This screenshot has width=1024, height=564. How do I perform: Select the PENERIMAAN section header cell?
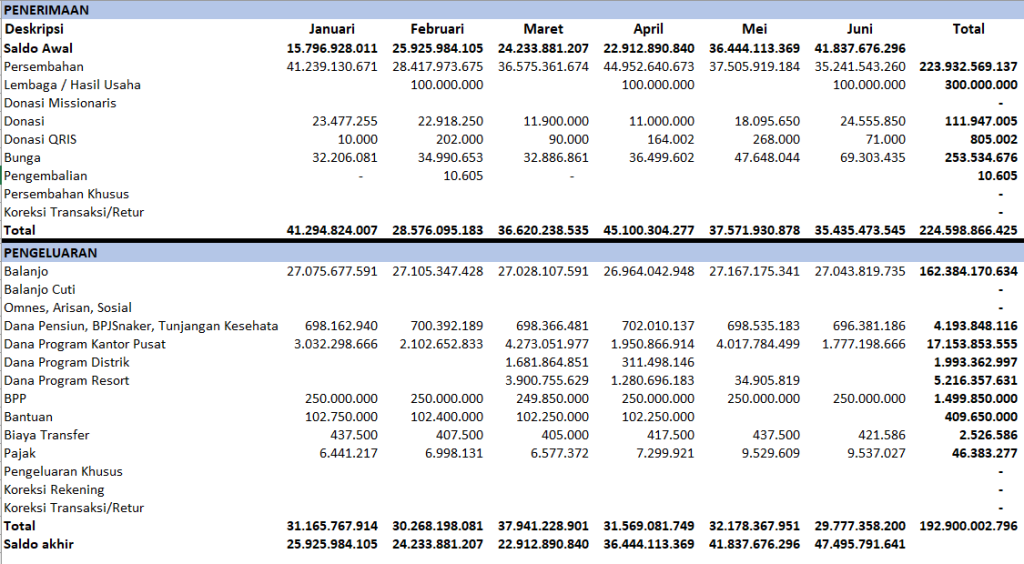(x=46, y=10)
